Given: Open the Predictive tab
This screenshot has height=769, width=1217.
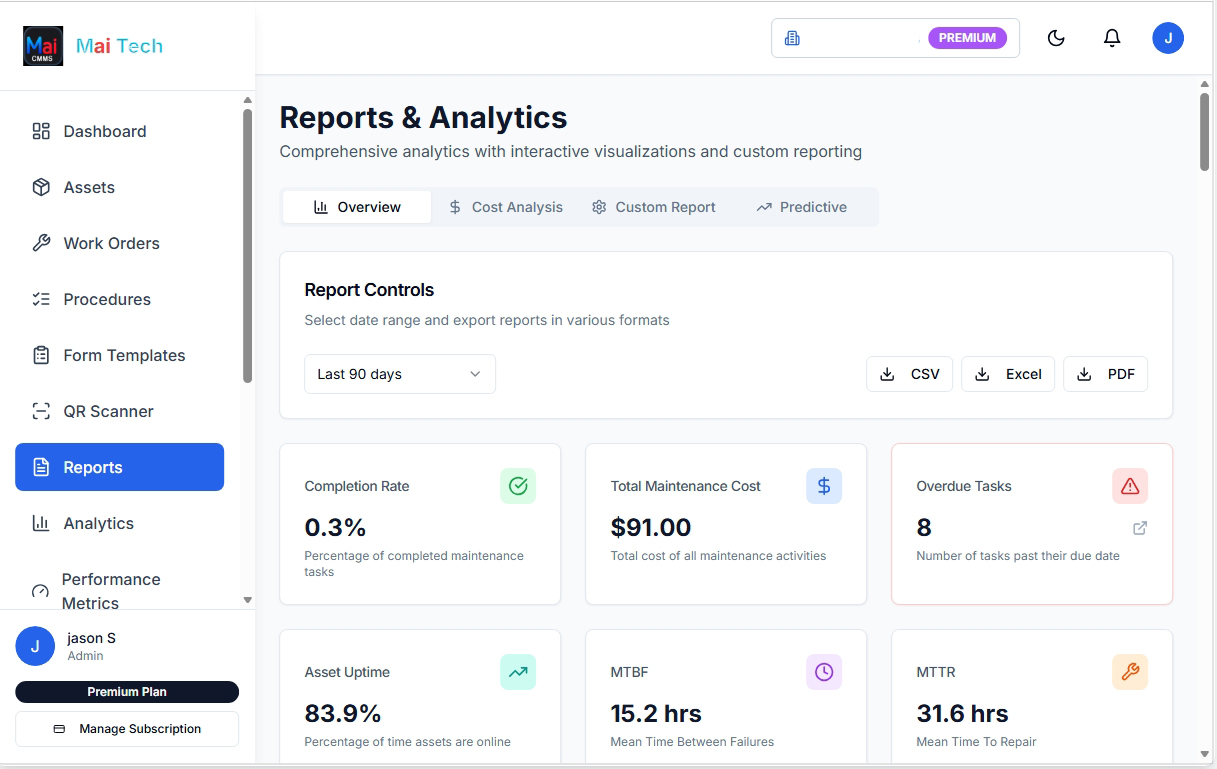Looking at the screenshot, I should point(801,206).
